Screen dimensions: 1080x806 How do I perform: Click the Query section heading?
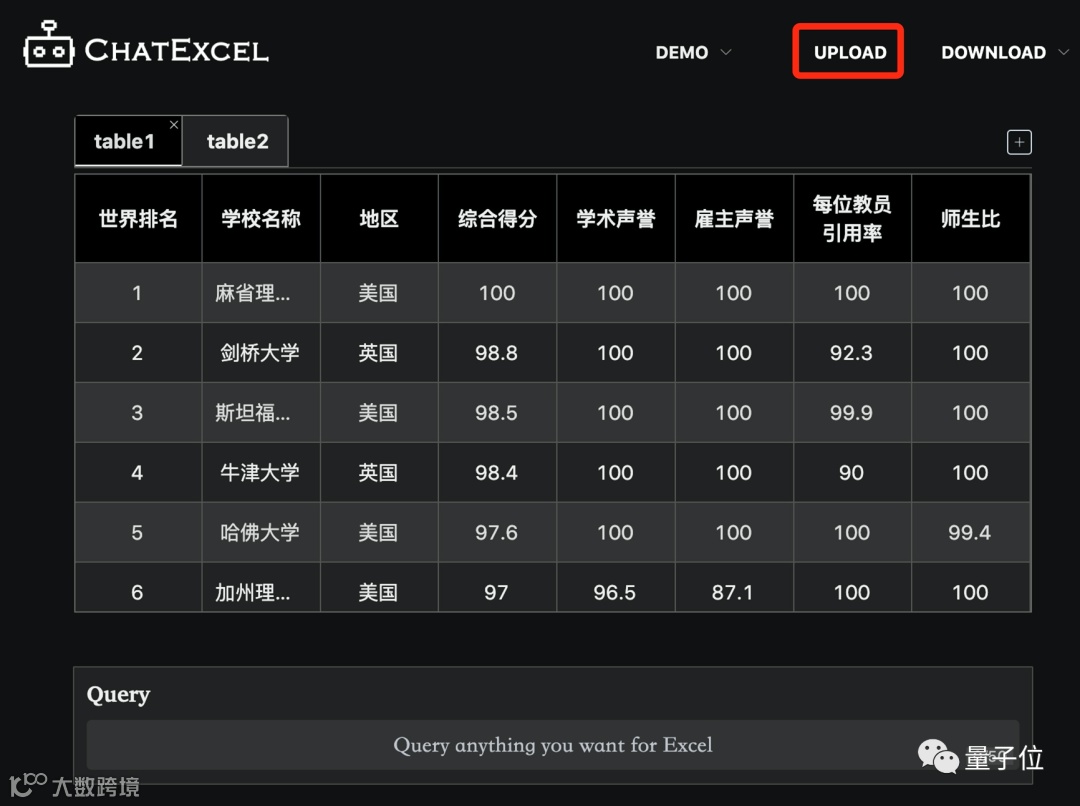[118, 694]
